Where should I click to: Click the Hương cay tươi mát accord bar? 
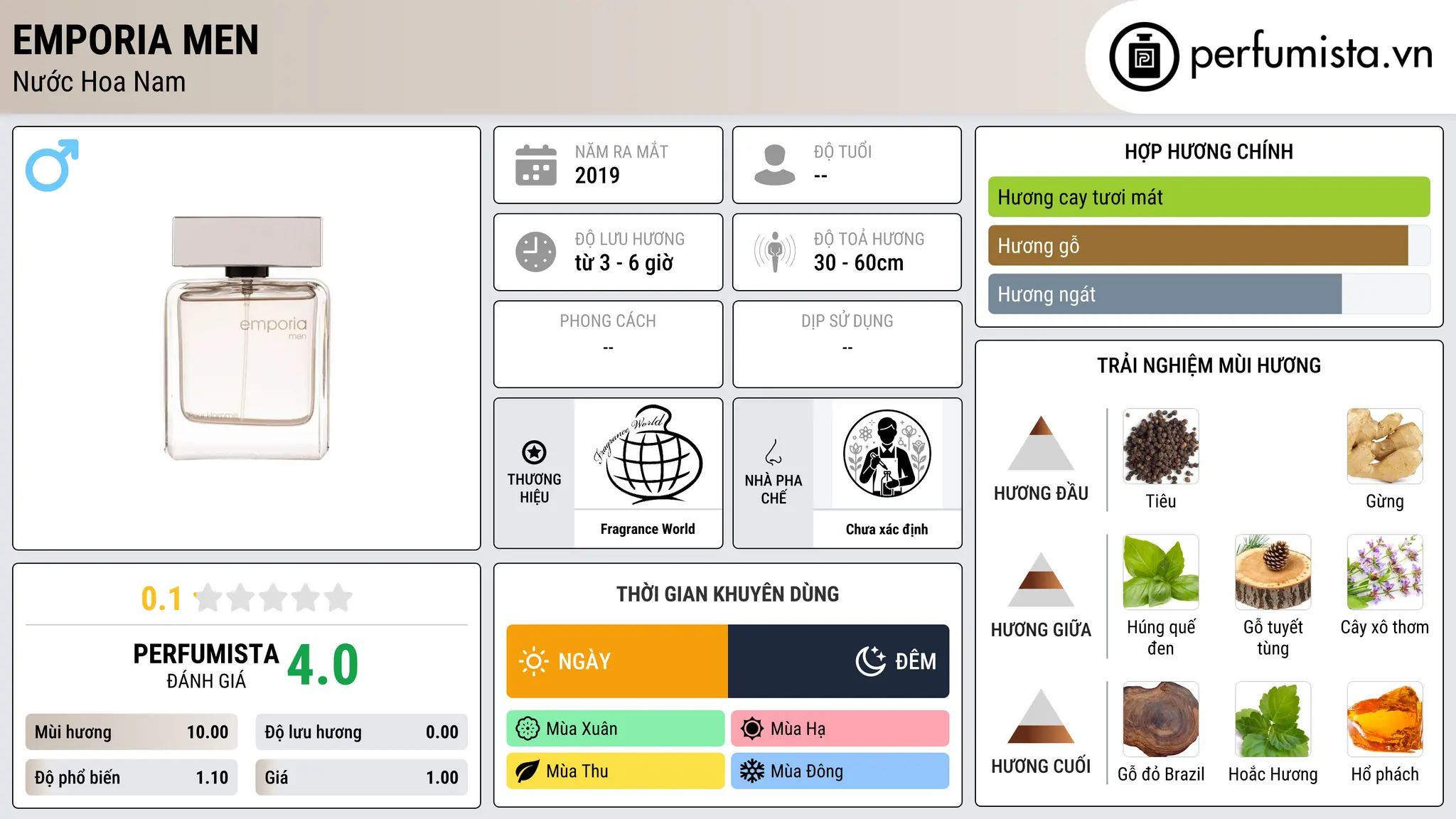(x=1209, y=197)
